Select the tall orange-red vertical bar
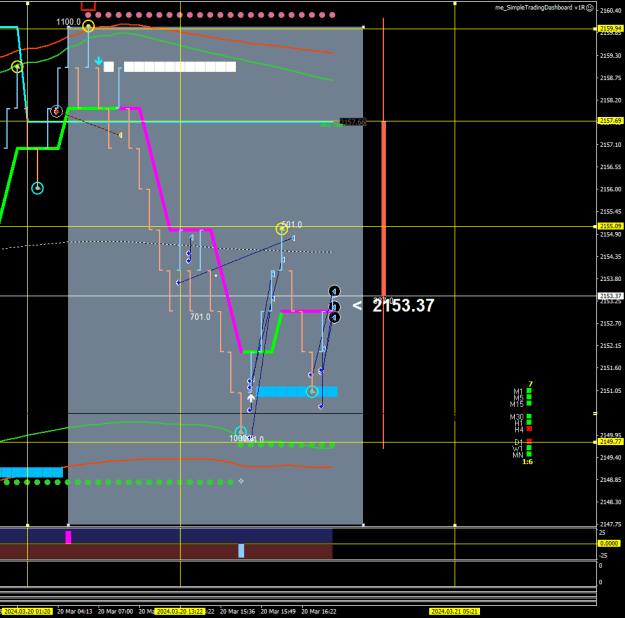 click(383, 209)
